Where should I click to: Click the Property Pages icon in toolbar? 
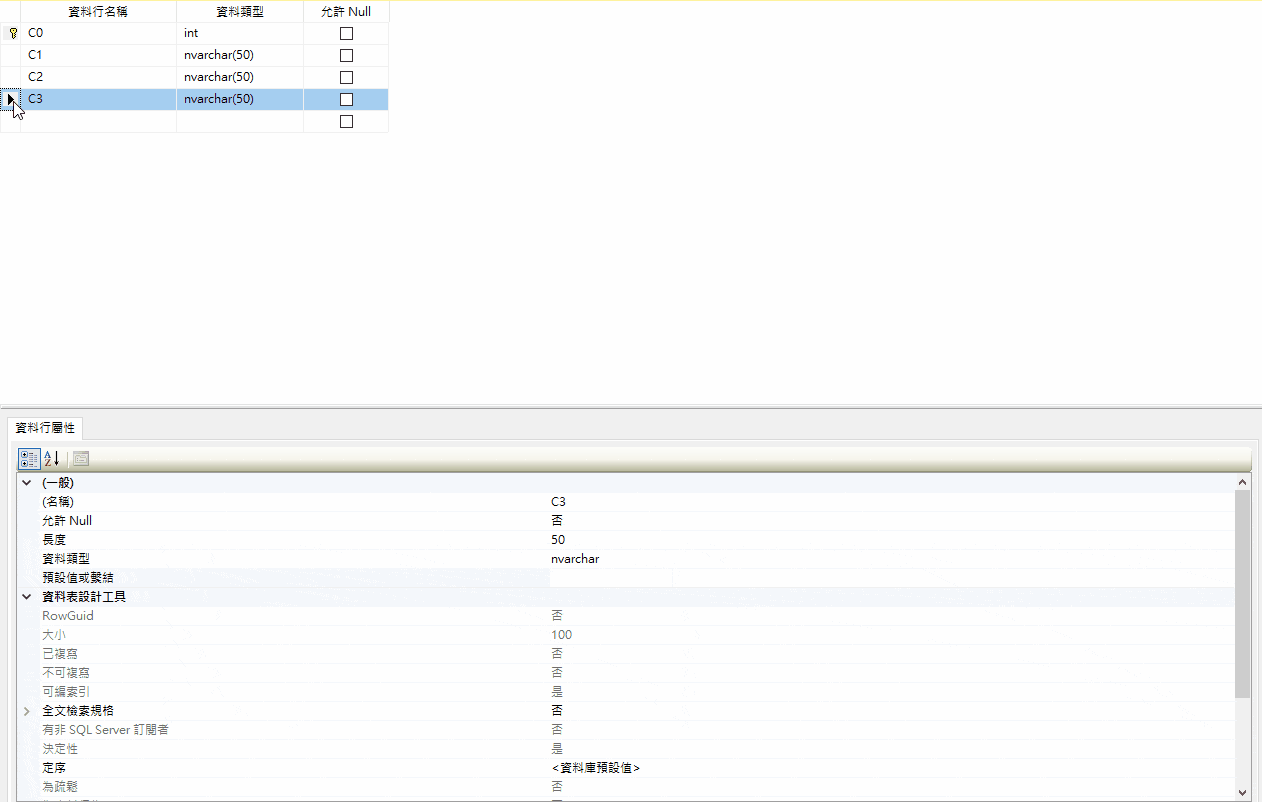point(81,459)
